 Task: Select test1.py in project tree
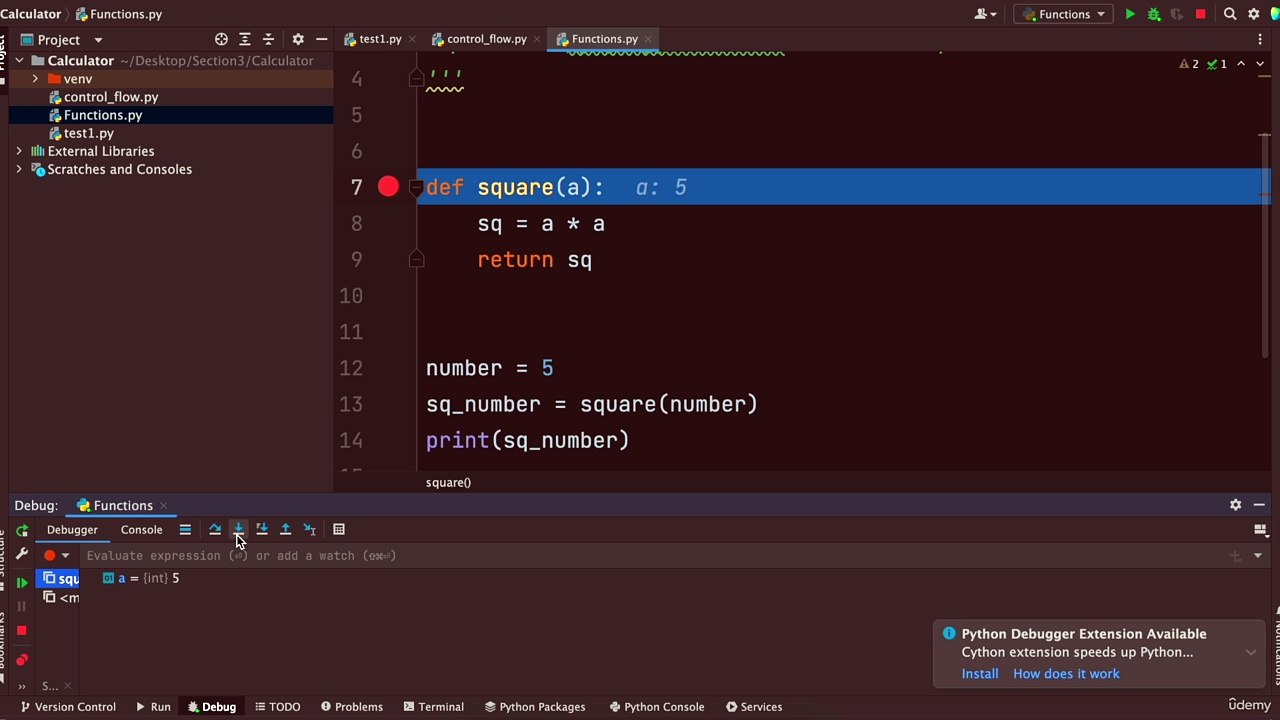click(x=89, y=133)
